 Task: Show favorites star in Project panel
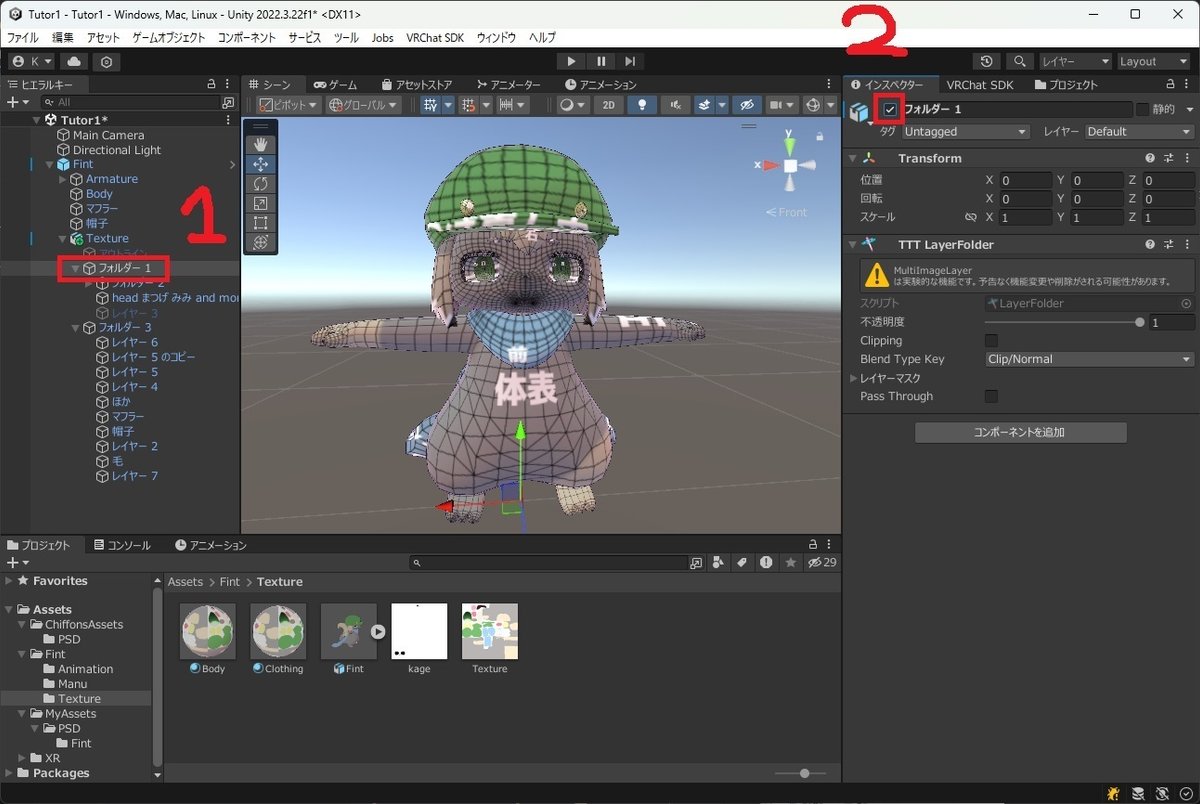[x=791, y=563]
